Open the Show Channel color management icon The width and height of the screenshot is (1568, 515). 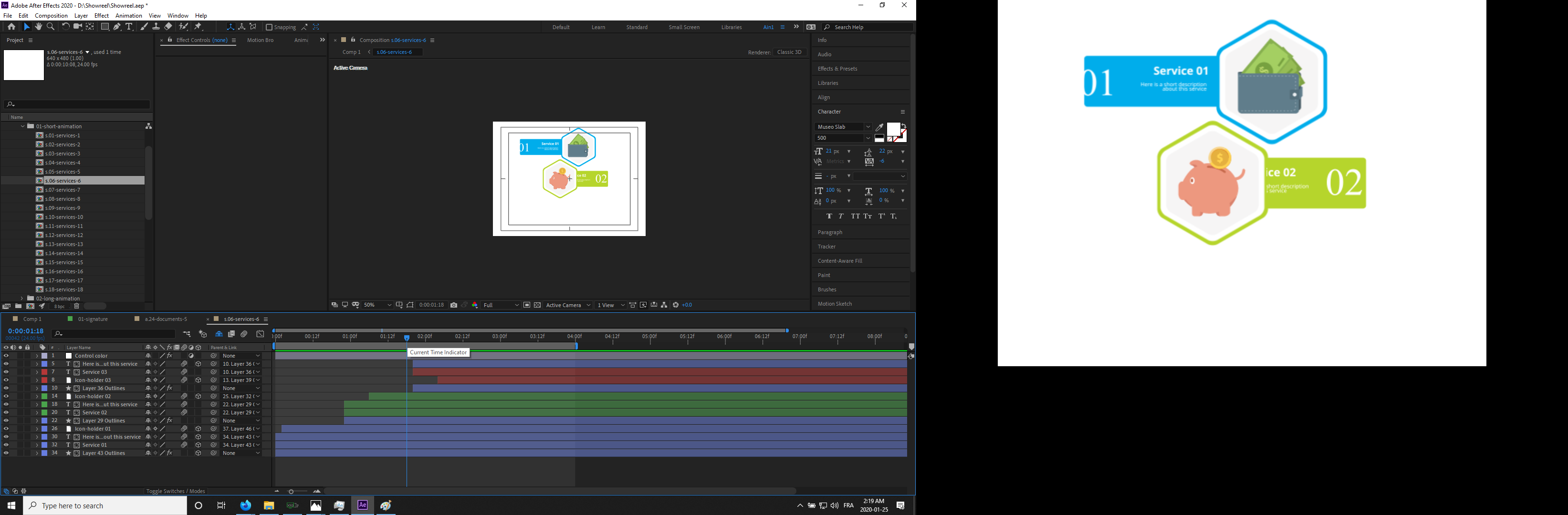pos(475,305)
